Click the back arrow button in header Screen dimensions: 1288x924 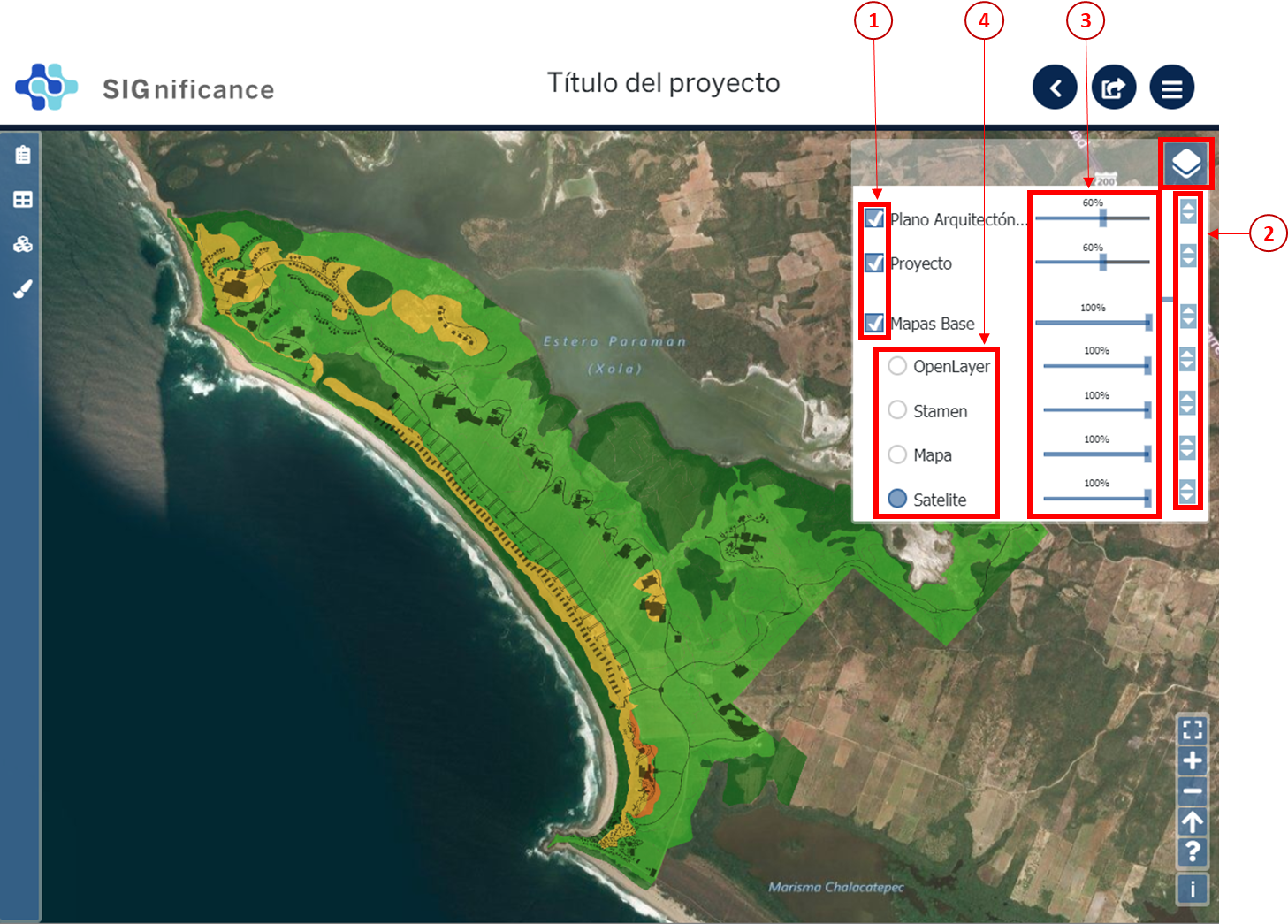click(1055, 88)
